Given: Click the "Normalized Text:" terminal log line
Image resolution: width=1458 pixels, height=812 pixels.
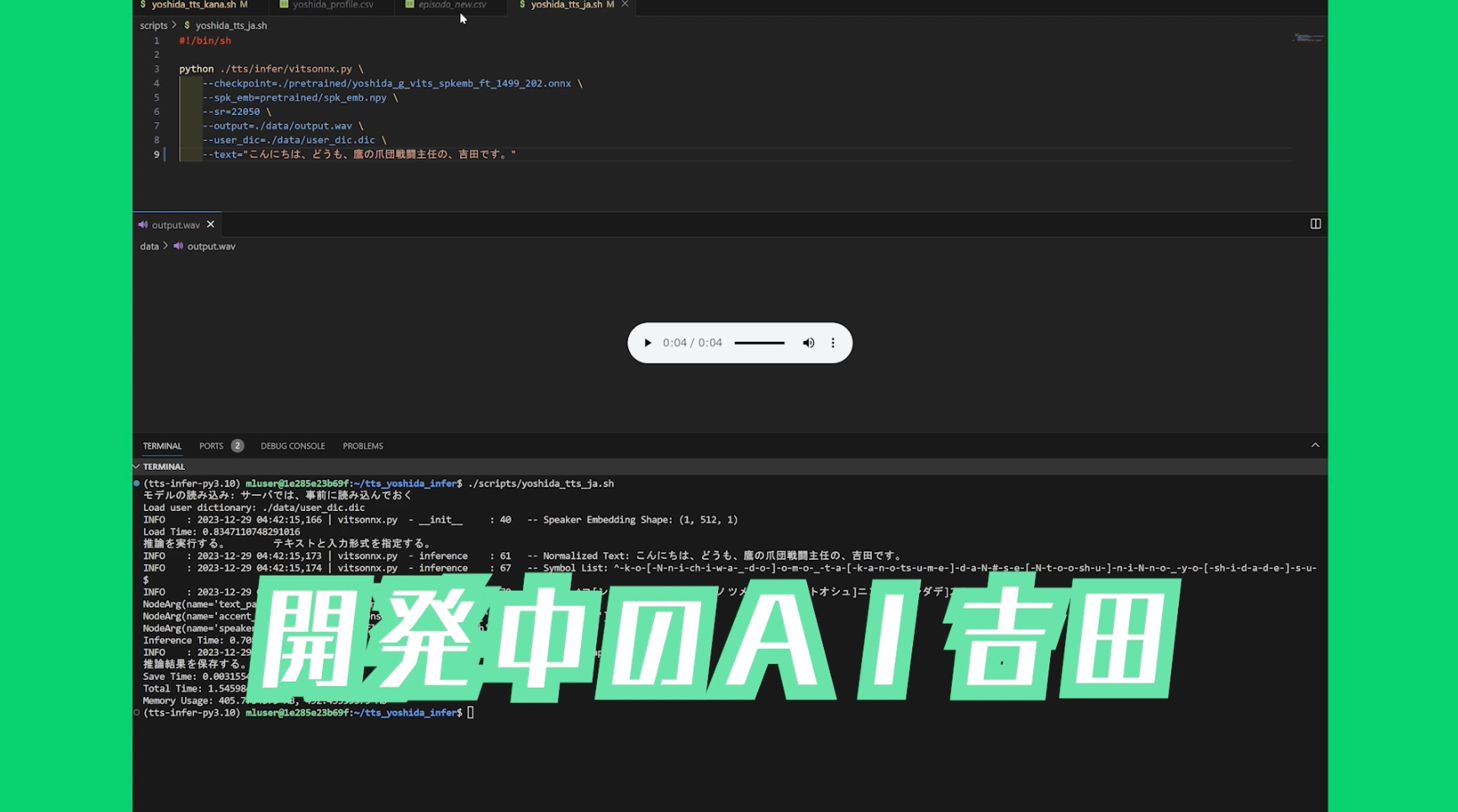Looking at the screenshot, I should pos(523,556).
